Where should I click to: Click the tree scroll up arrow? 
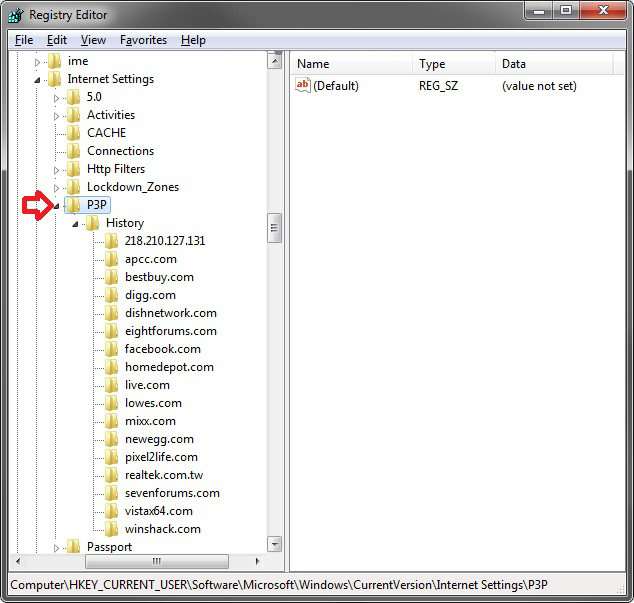pos(275,61)
